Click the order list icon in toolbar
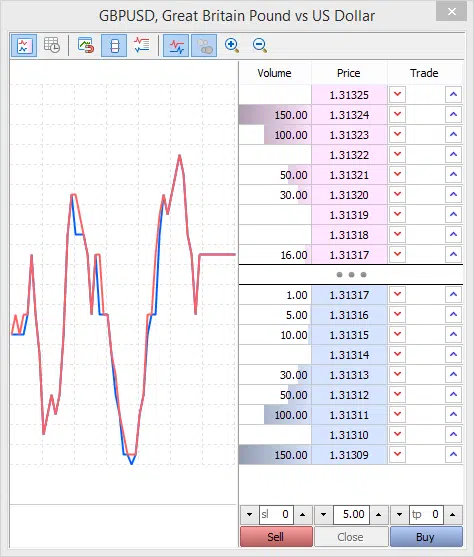The image size is (474, 557). pos(142,45)
